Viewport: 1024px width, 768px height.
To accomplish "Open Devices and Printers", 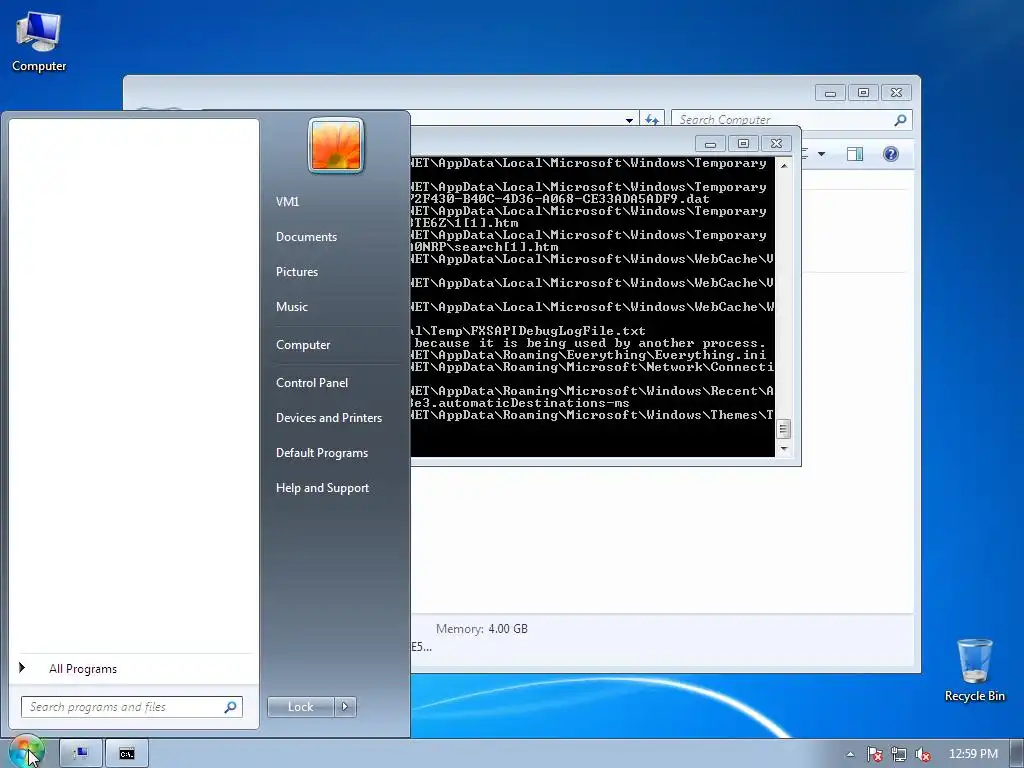I will pos(328,418).
